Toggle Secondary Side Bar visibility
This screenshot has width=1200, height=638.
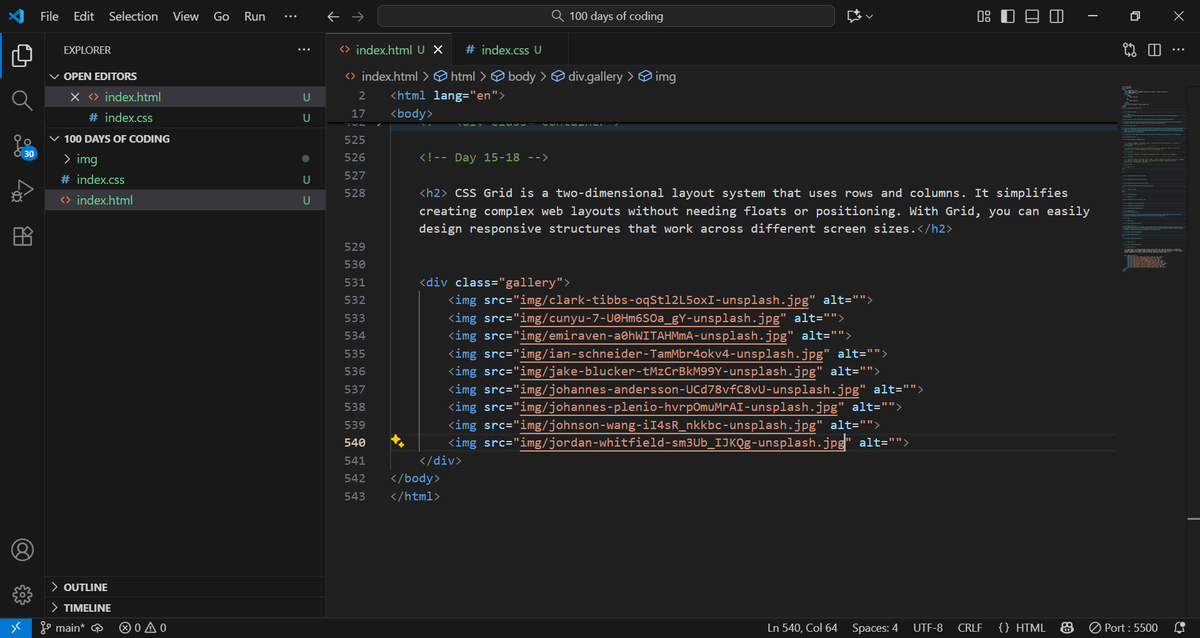click(x=1057, y=16)
